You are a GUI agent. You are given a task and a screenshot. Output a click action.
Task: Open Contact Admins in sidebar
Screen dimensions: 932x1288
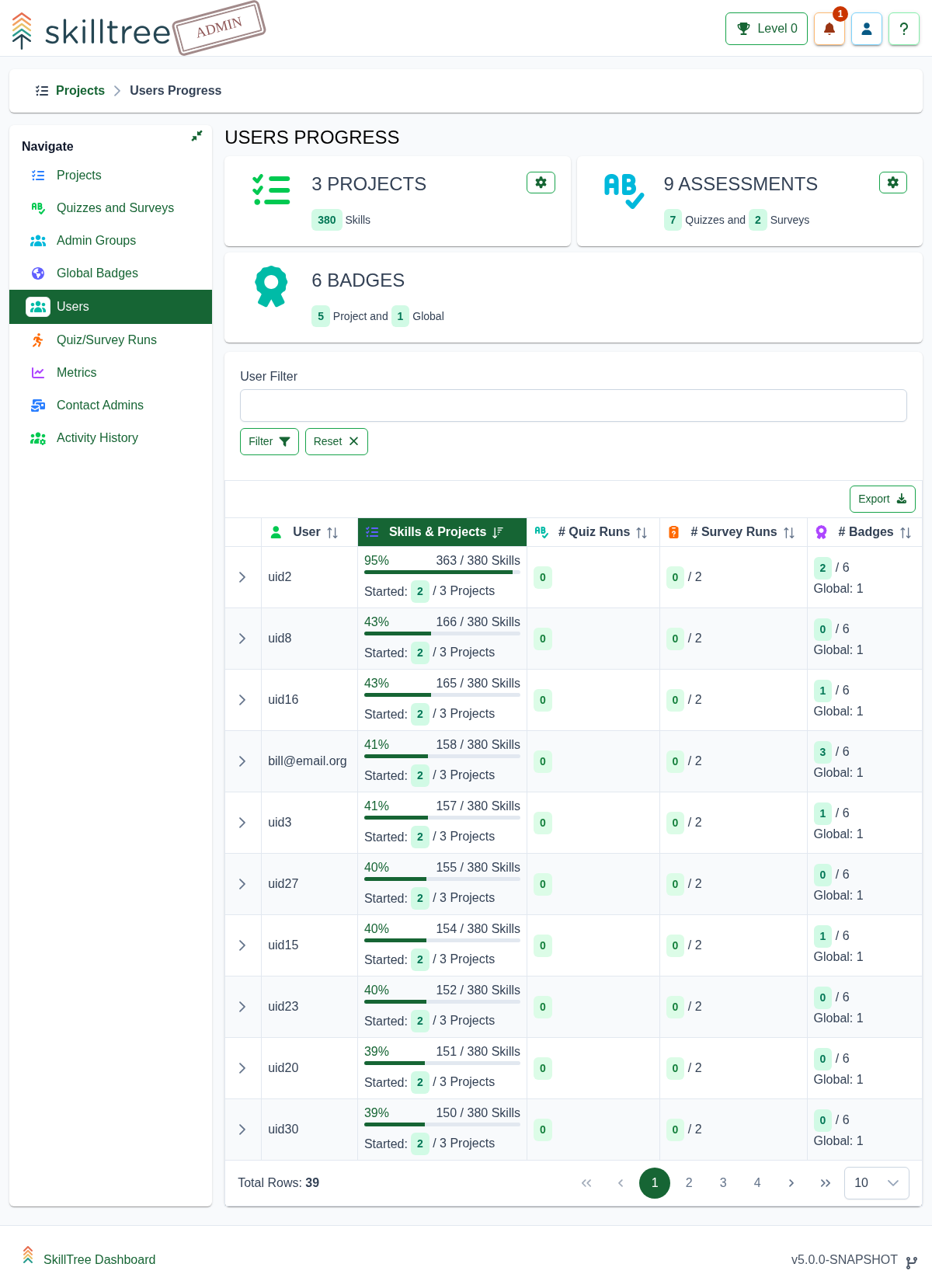tap(110, 406)
